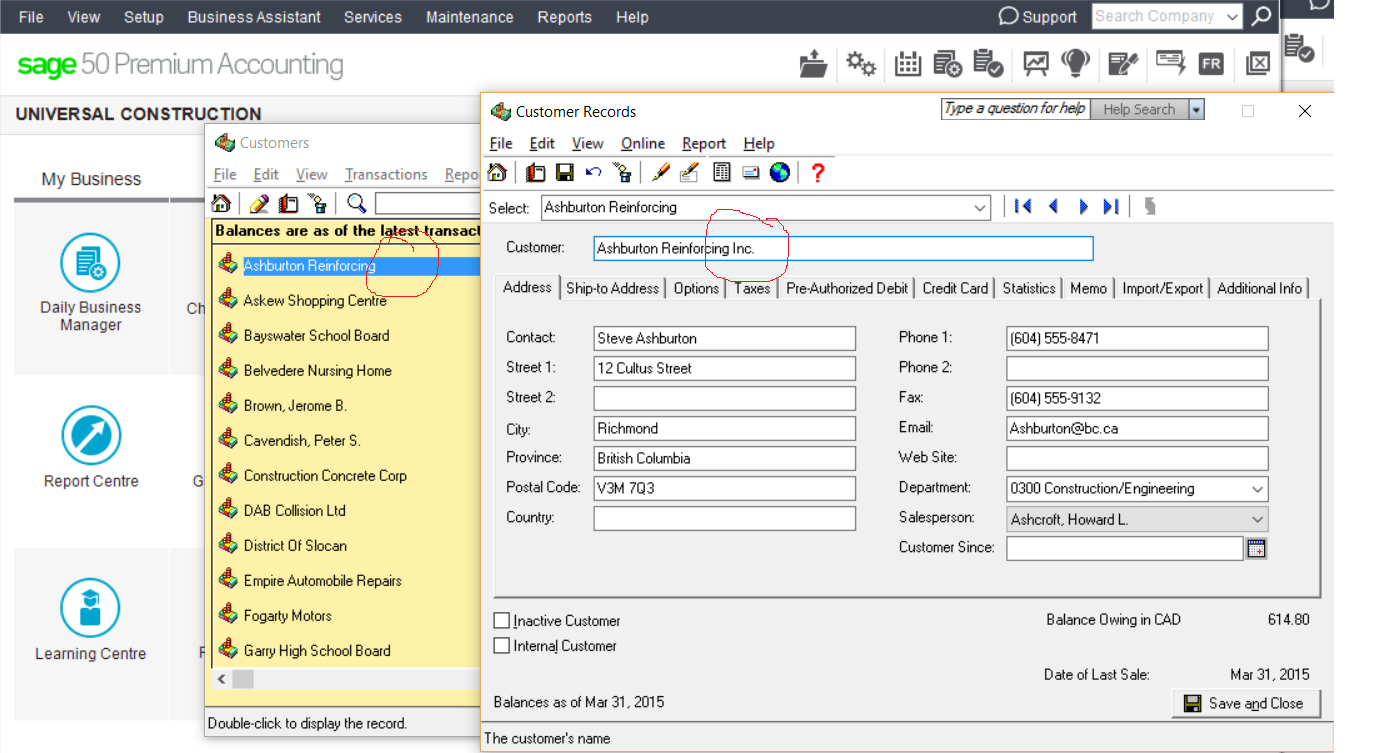Click the close all windows icon
The width and height of the screenshot is (1395, 753).
(1258, 64)
